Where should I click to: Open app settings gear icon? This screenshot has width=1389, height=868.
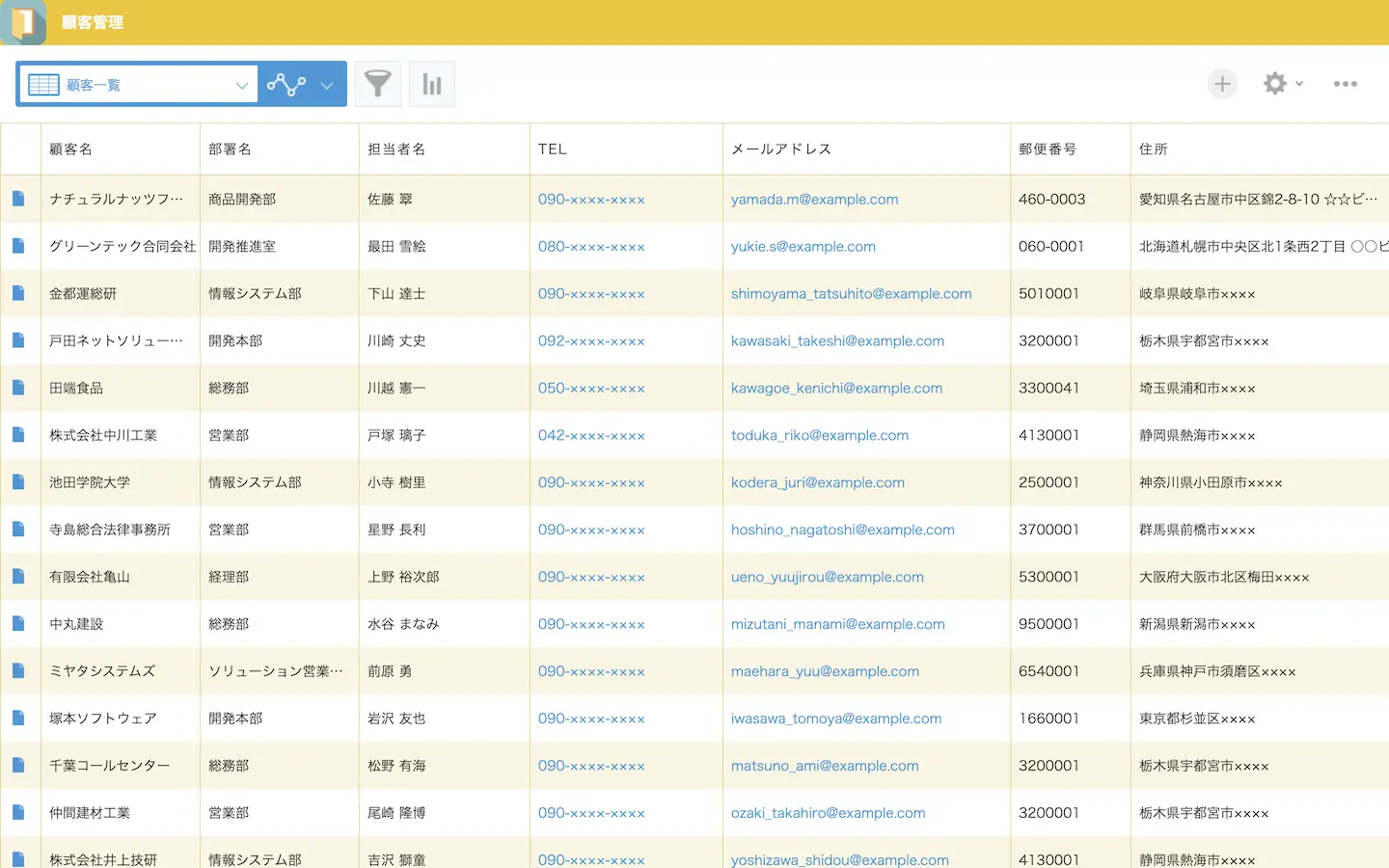tap(1274, 84)
